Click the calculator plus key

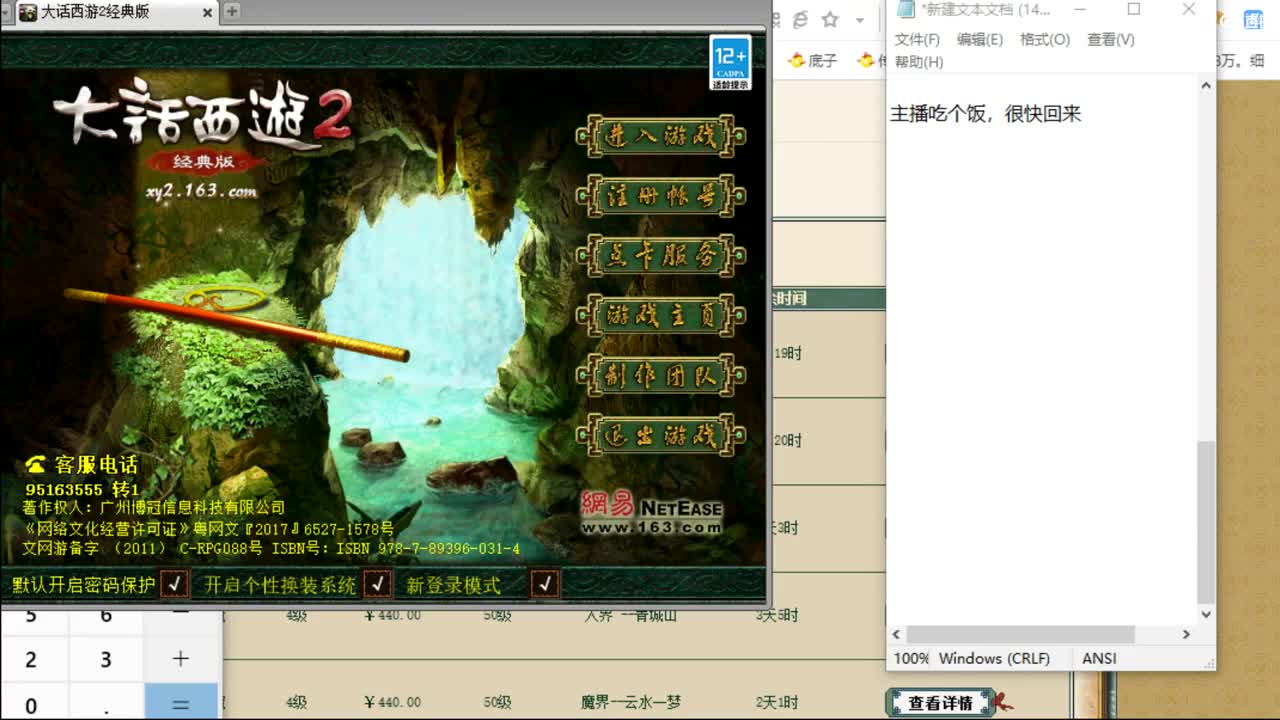[x=180, y=659]
